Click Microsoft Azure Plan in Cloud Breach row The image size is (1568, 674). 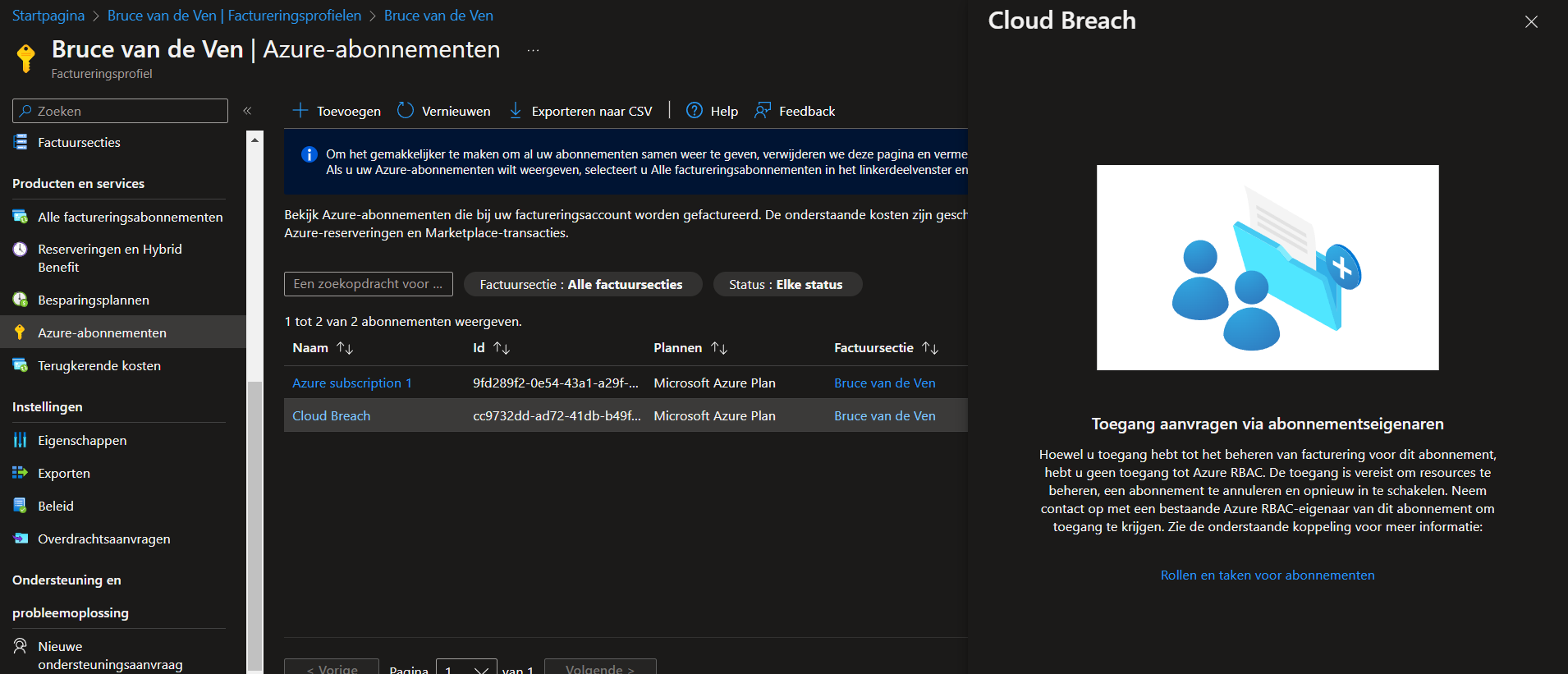pyautogui.click(x=714, y=415)
